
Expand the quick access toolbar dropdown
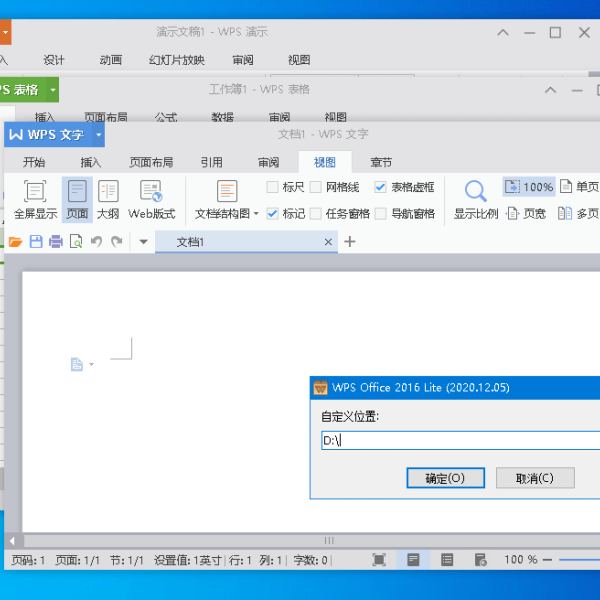pos(143,242)
